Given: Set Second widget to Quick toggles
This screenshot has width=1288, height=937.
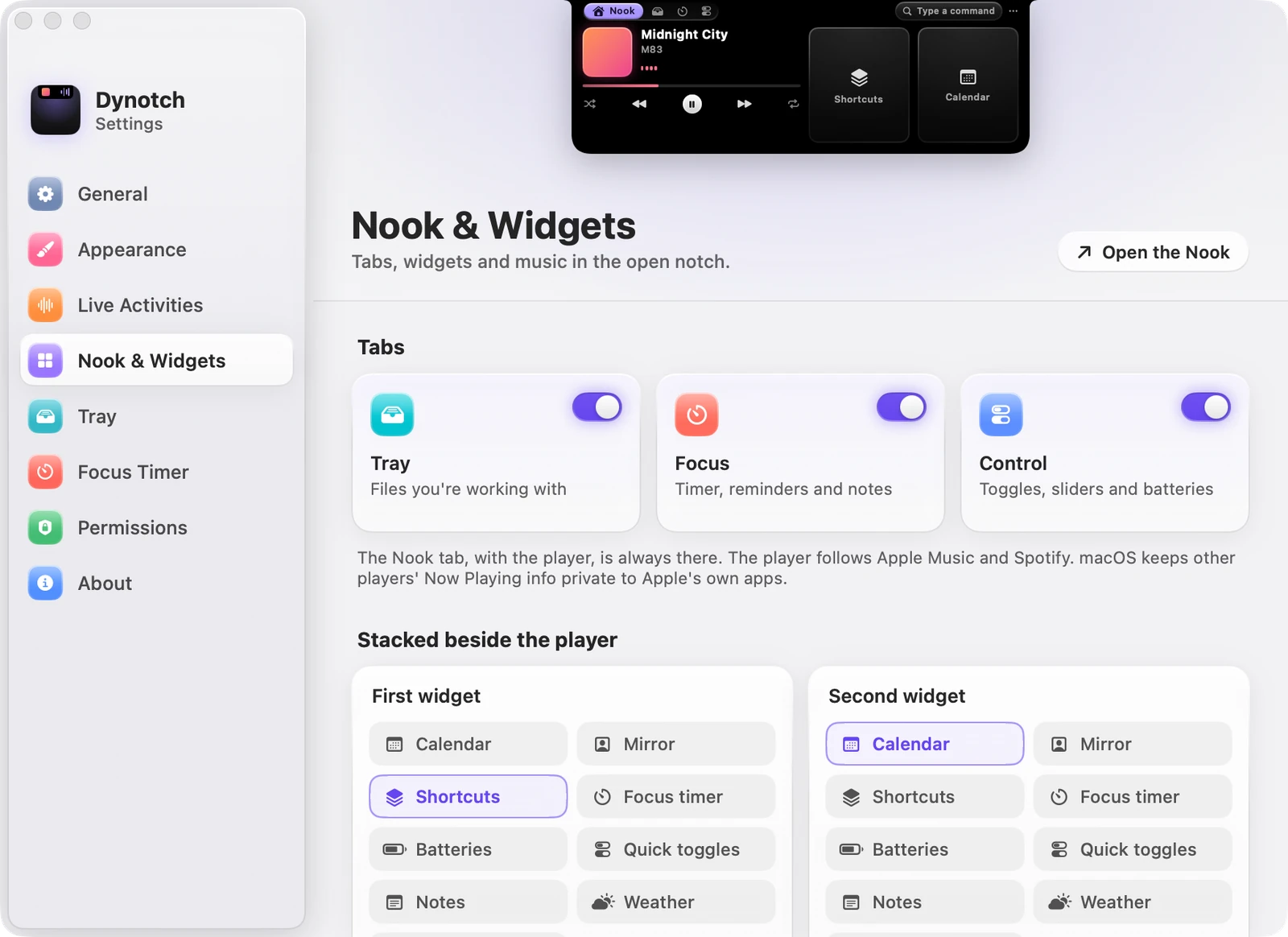Looking at the screenshot, I should (1133, 849).
